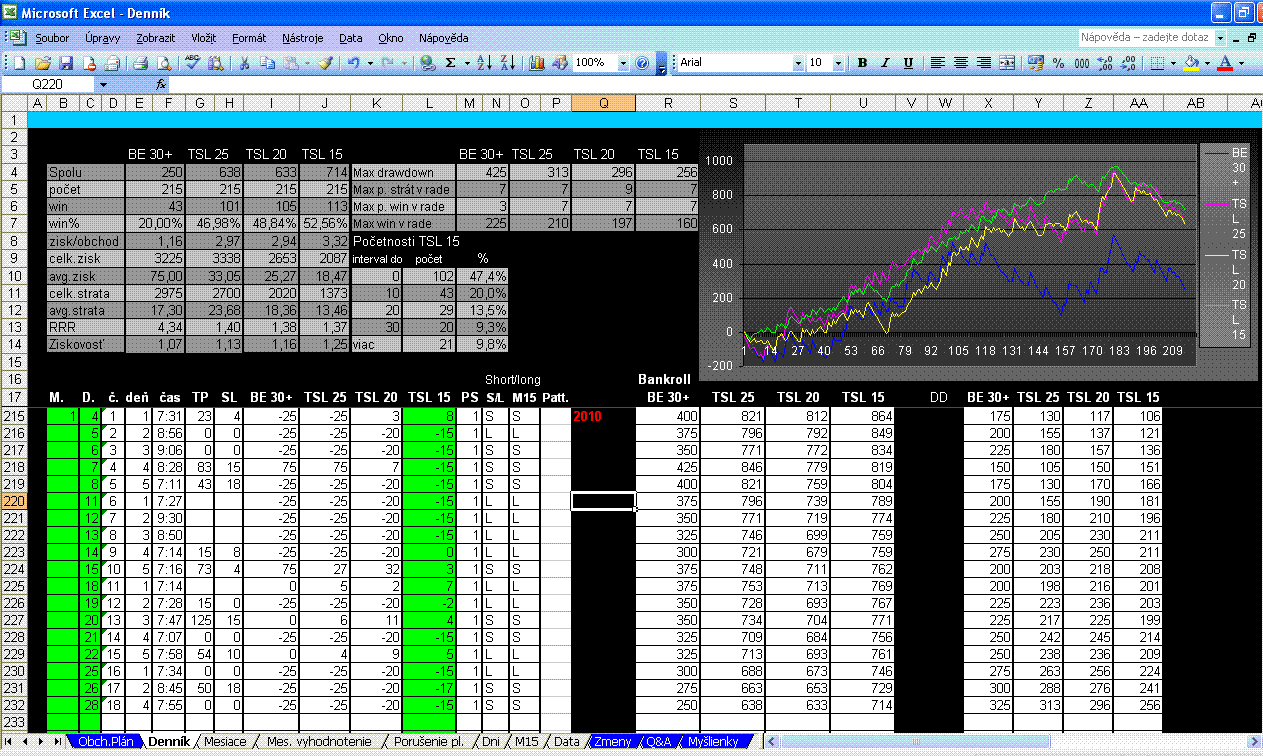Open the Font Color dropdown arrow

pos(1241,62)
